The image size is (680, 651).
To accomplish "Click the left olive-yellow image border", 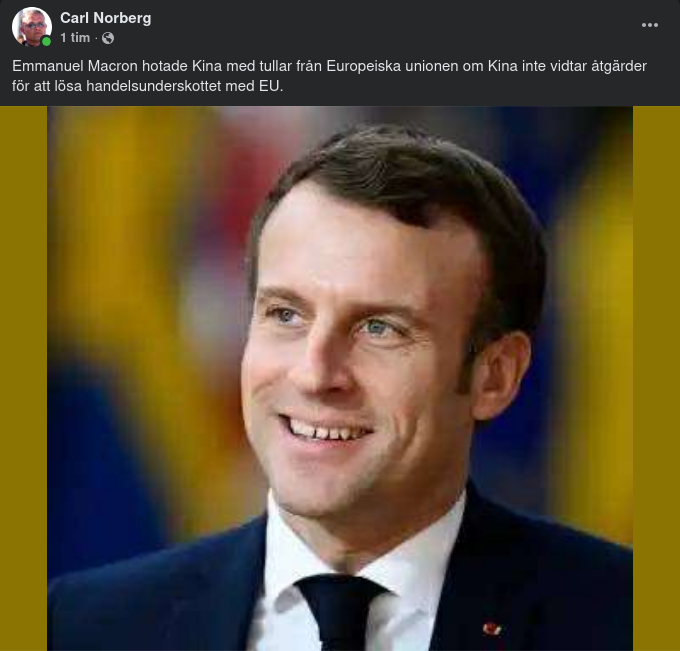I will click(23, 378).
